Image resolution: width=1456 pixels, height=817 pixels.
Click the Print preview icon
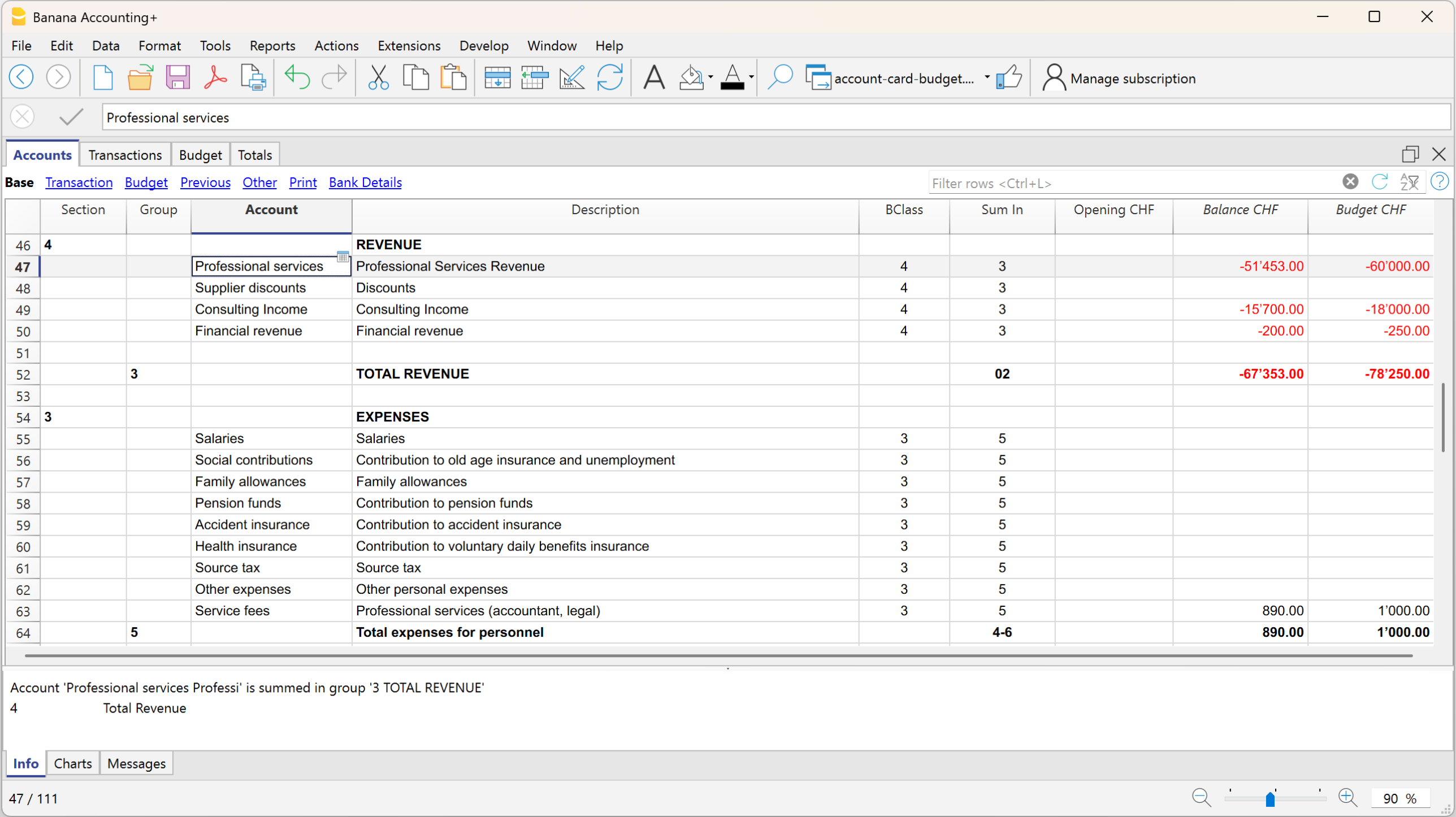pyautogui.click(x=253, y=78)
